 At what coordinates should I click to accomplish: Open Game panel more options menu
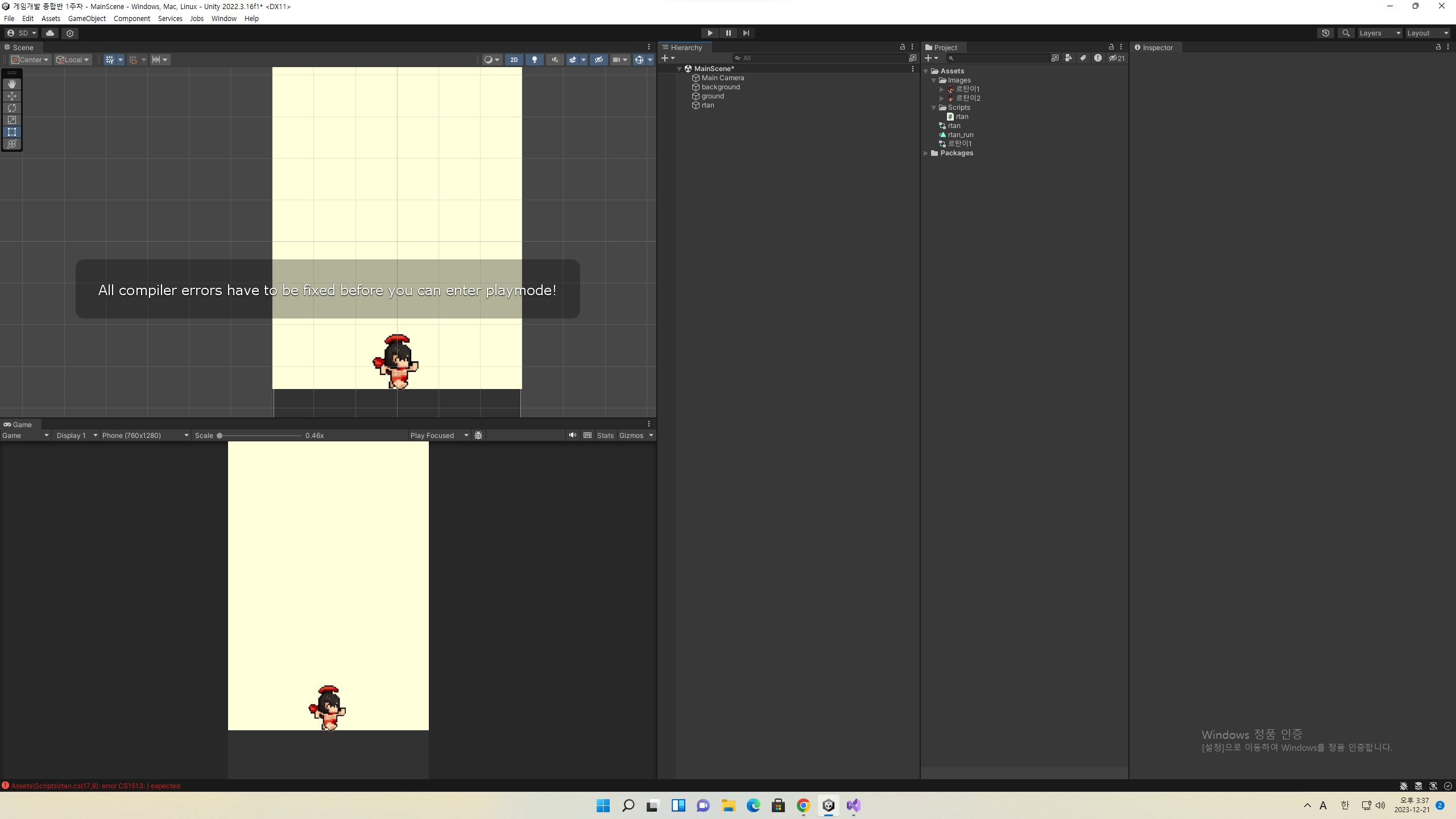click(649, 424)
